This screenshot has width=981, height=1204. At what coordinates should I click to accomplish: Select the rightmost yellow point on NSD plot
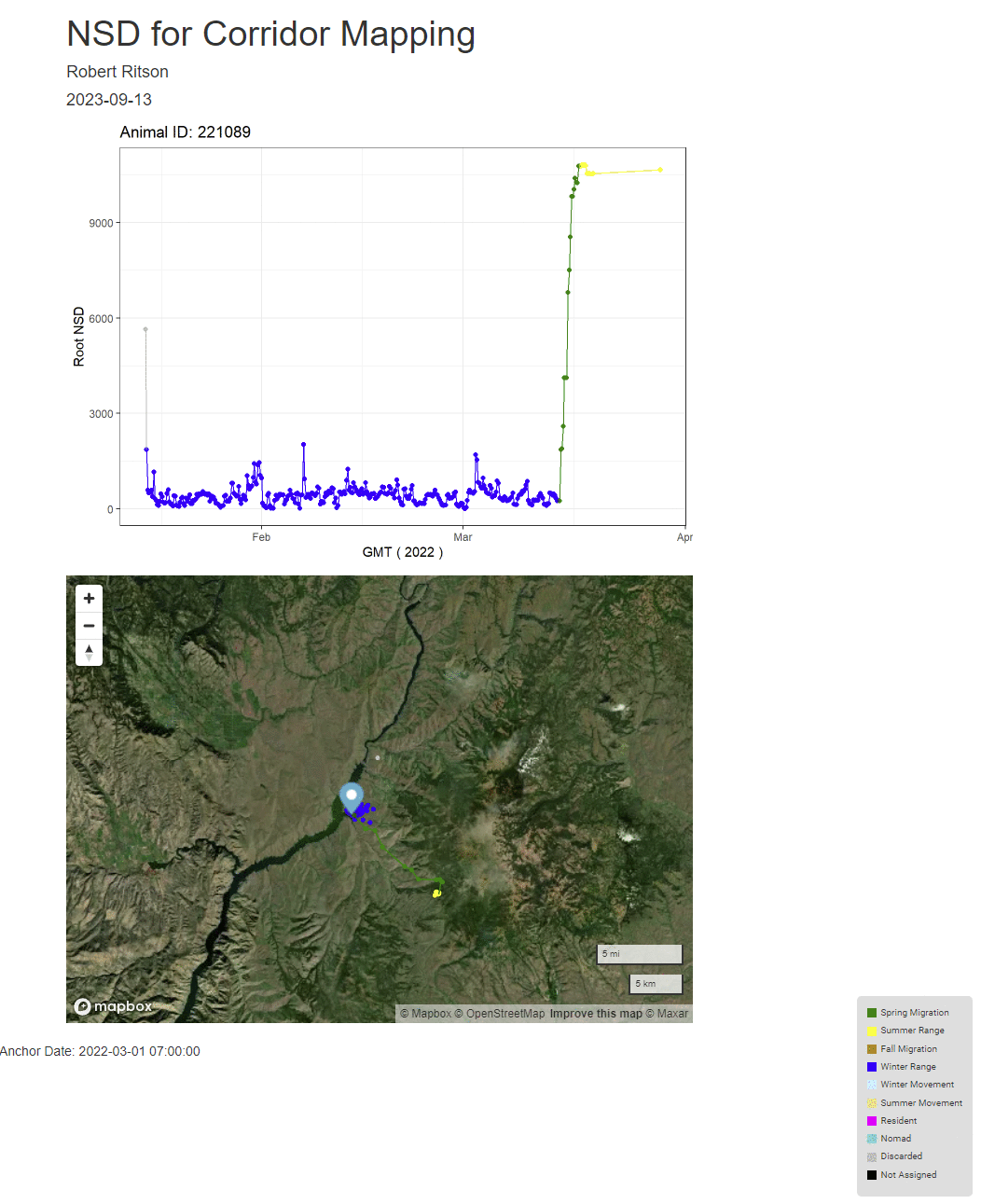[x=660, y=170]
